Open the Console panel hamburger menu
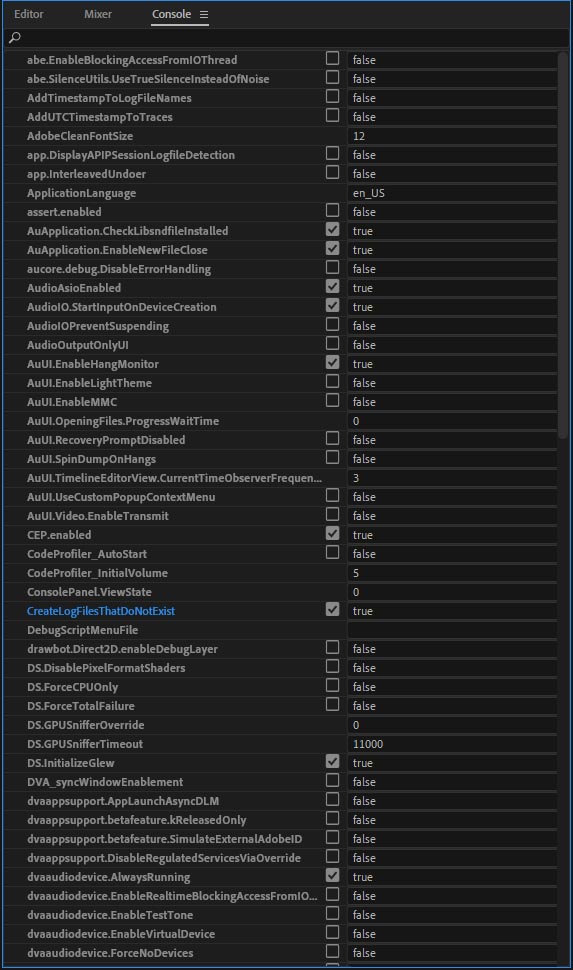Viewport: 573px width, 970px height. pos(204,14)
